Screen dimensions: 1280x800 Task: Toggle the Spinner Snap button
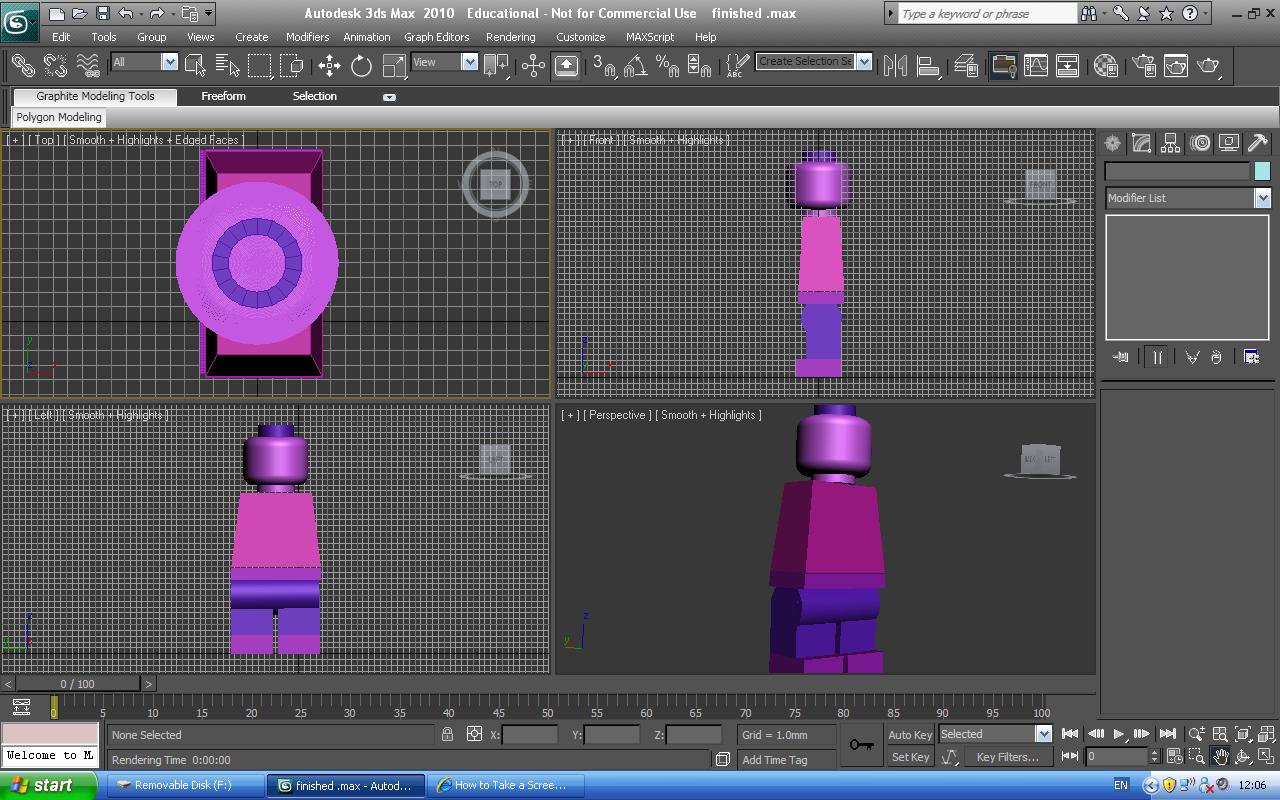click(700, 66)
